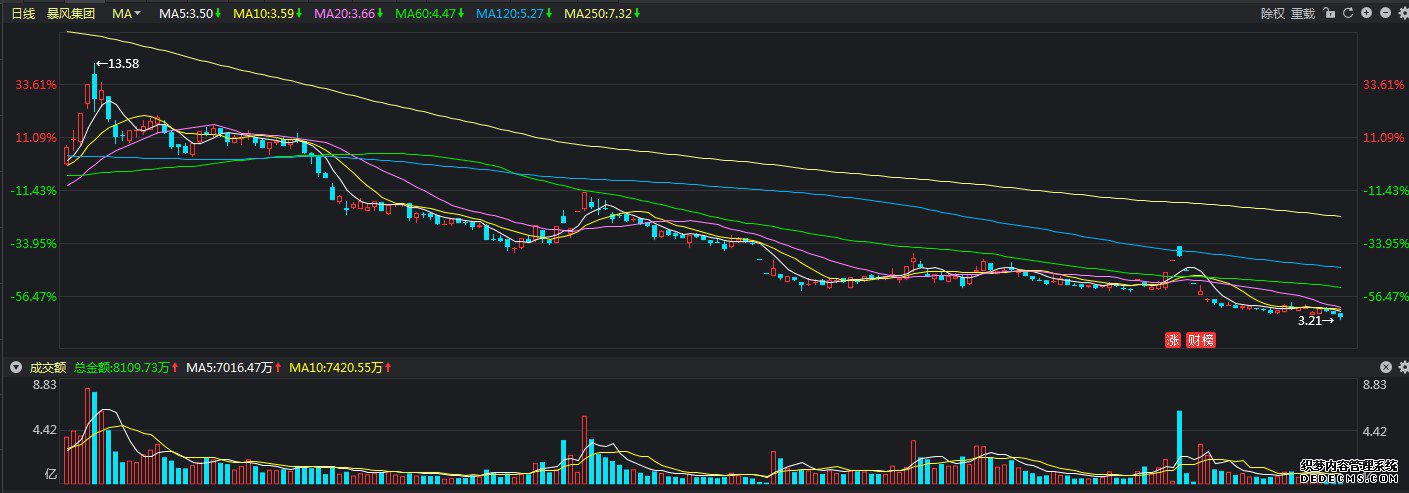Viewport: 1409px width, 493px height.
Task: Select the 日线 period tab
Action: pos(23,14)
